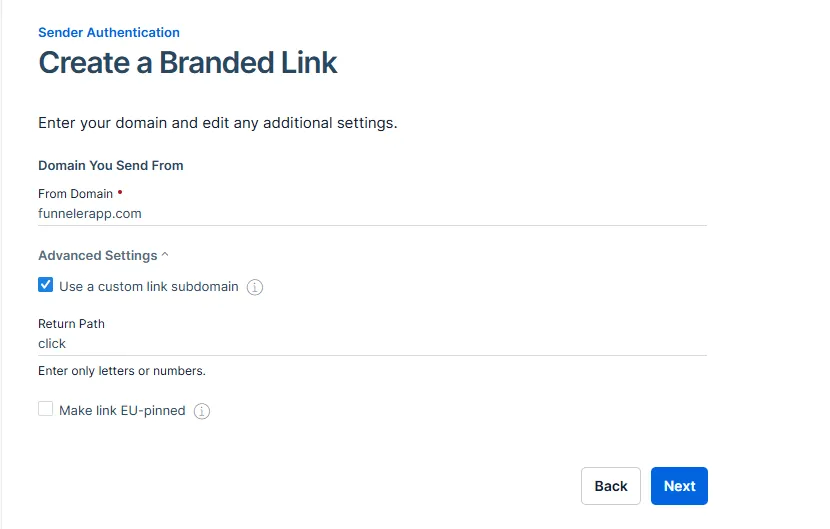Image resolution: width=830 pixels, height=529 pixels.
Task: Click the 'Return Path' field label
Action: 71,324
